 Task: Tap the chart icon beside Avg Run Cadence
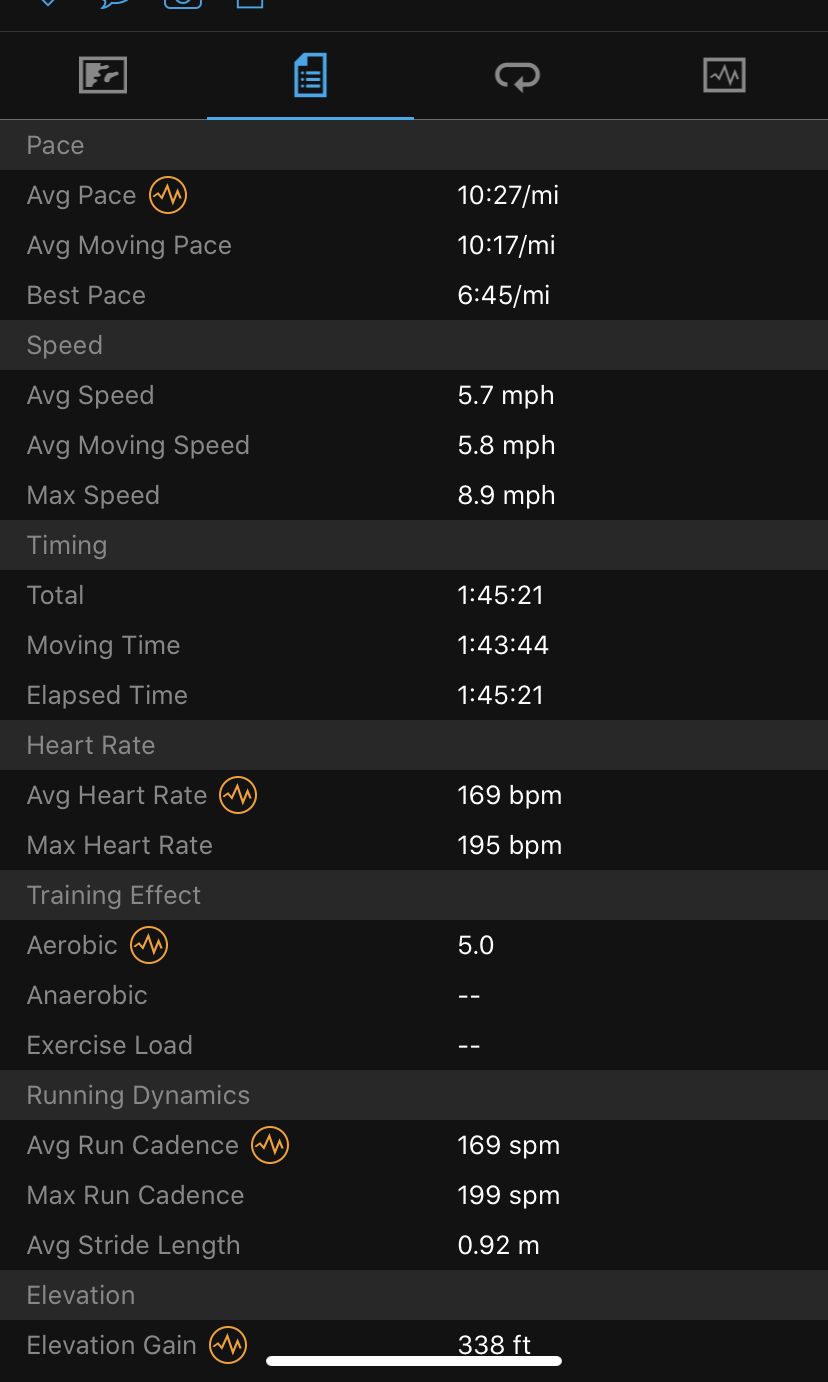pyautogui.click(x=270, y=1145)
